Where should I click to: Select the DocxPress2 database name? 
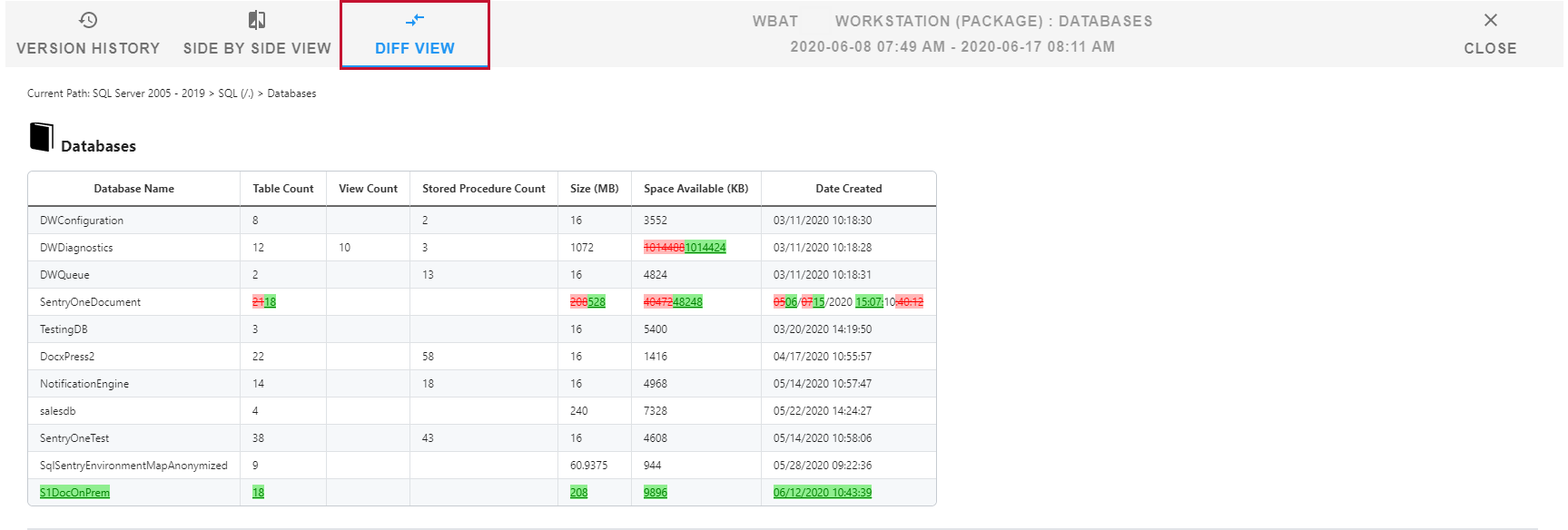click(67, 357)
